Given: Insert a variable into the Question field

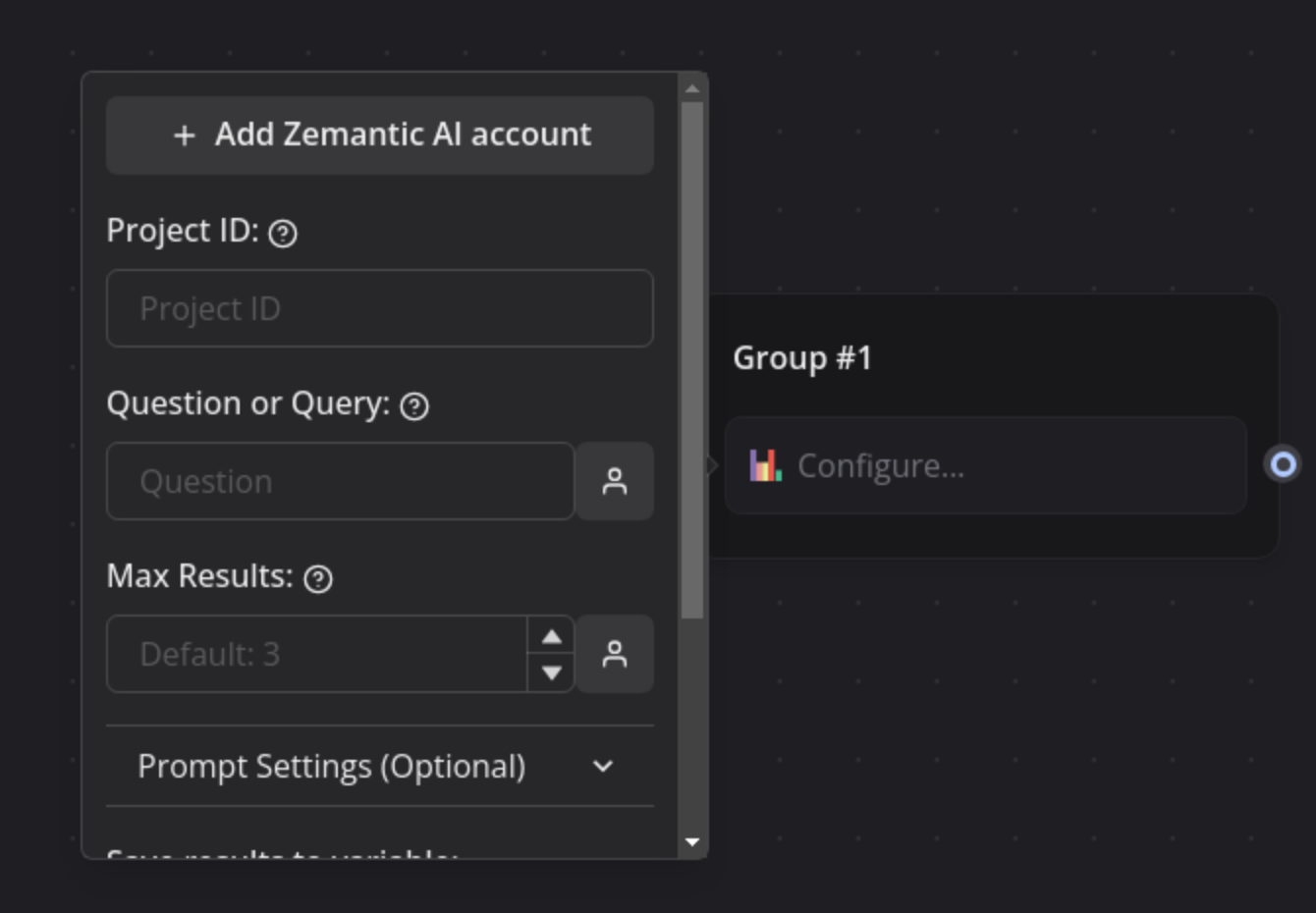Looking at the screenshot, I should [x=615, y=481].
